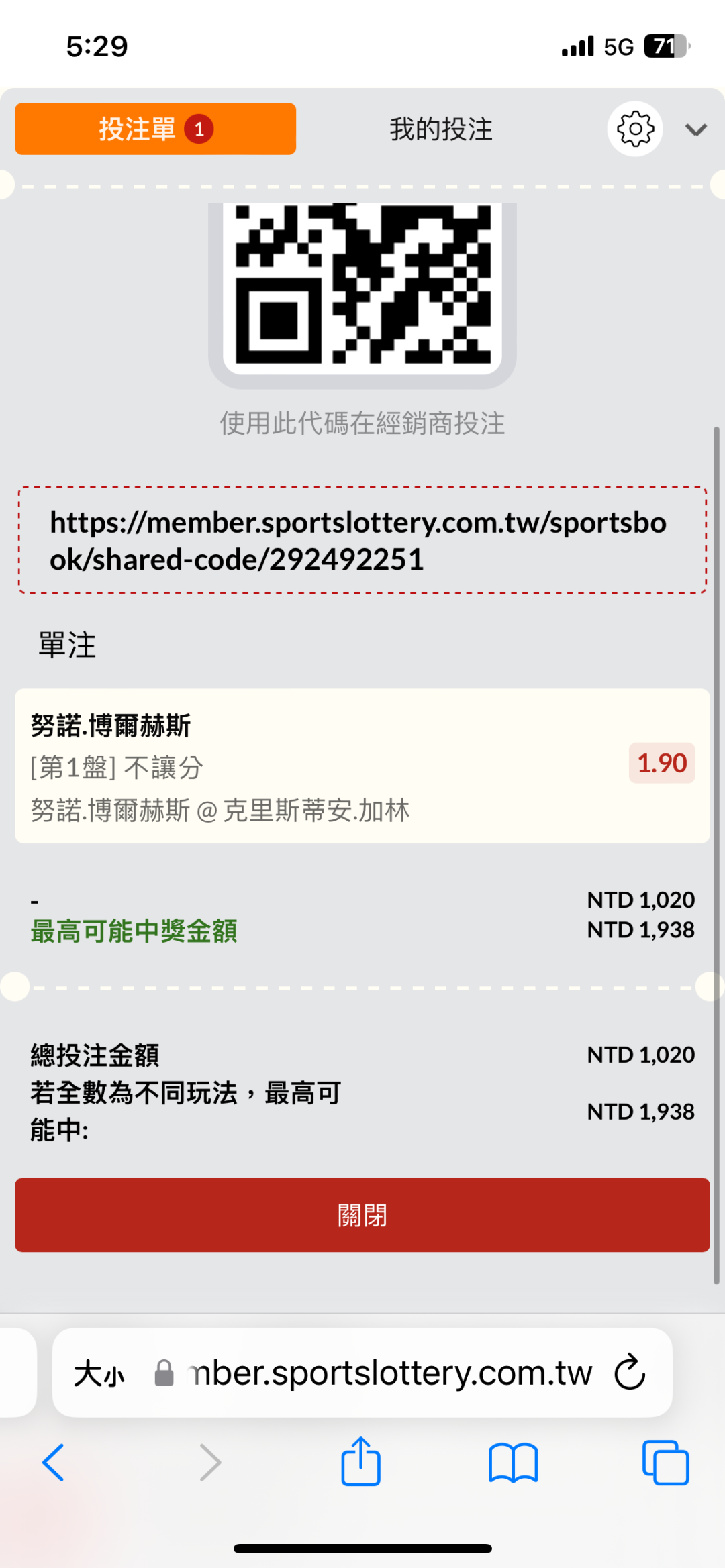Collapse the bet slip with chevron arrow
725x1568 pixels.
[x=696, y=129]
